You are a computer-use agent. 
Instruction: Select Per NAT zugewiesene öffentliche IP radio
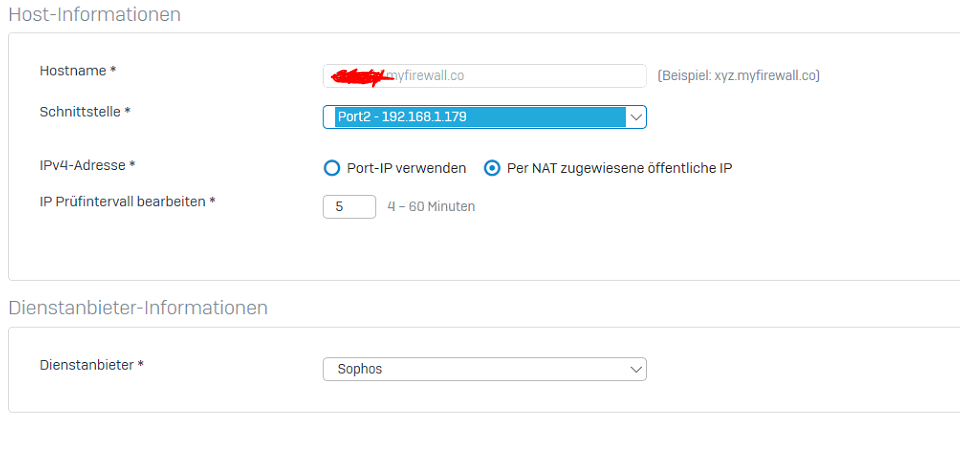coord(492,168)
